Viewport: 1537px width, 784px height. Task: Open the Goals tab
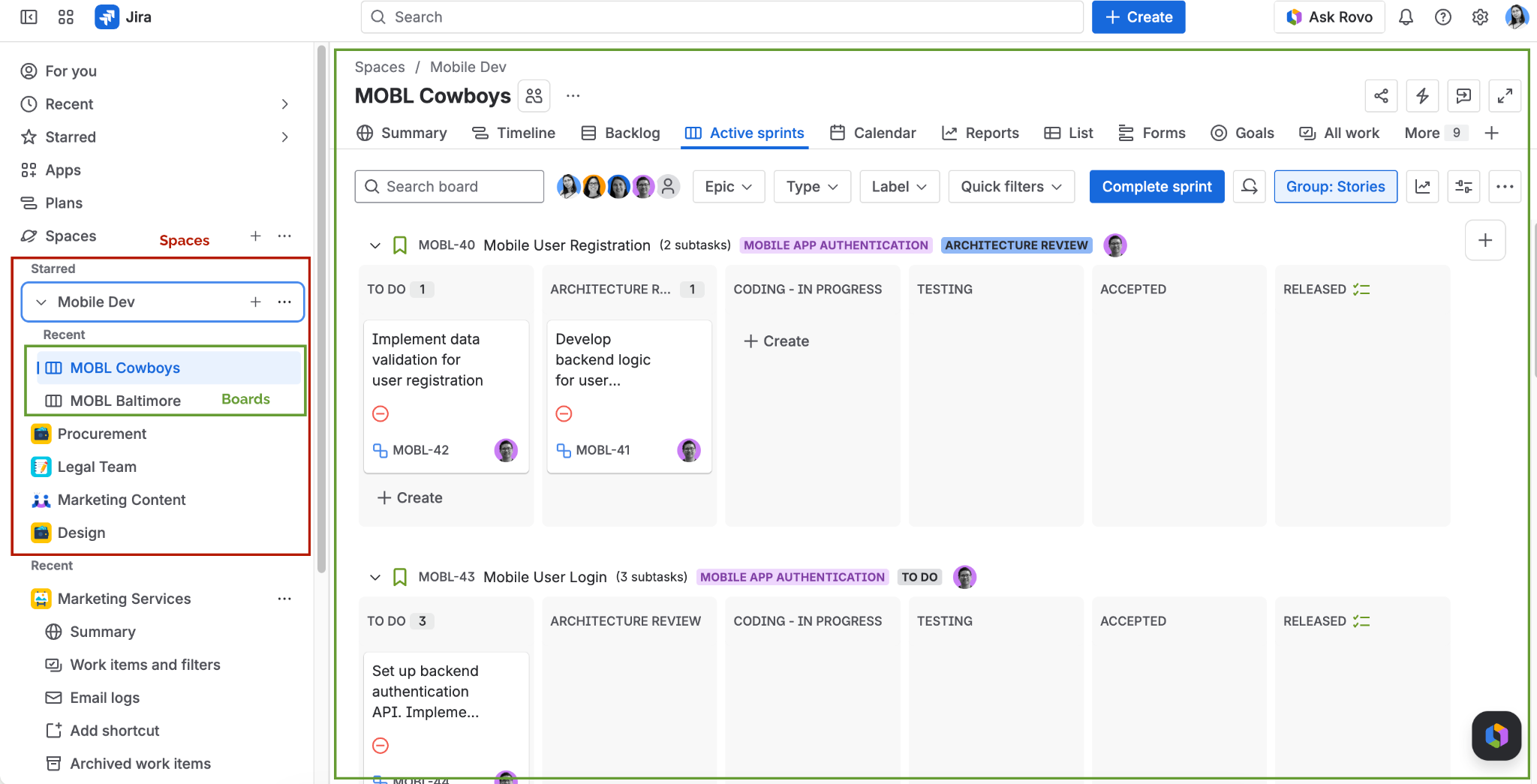click(1243, 133)
